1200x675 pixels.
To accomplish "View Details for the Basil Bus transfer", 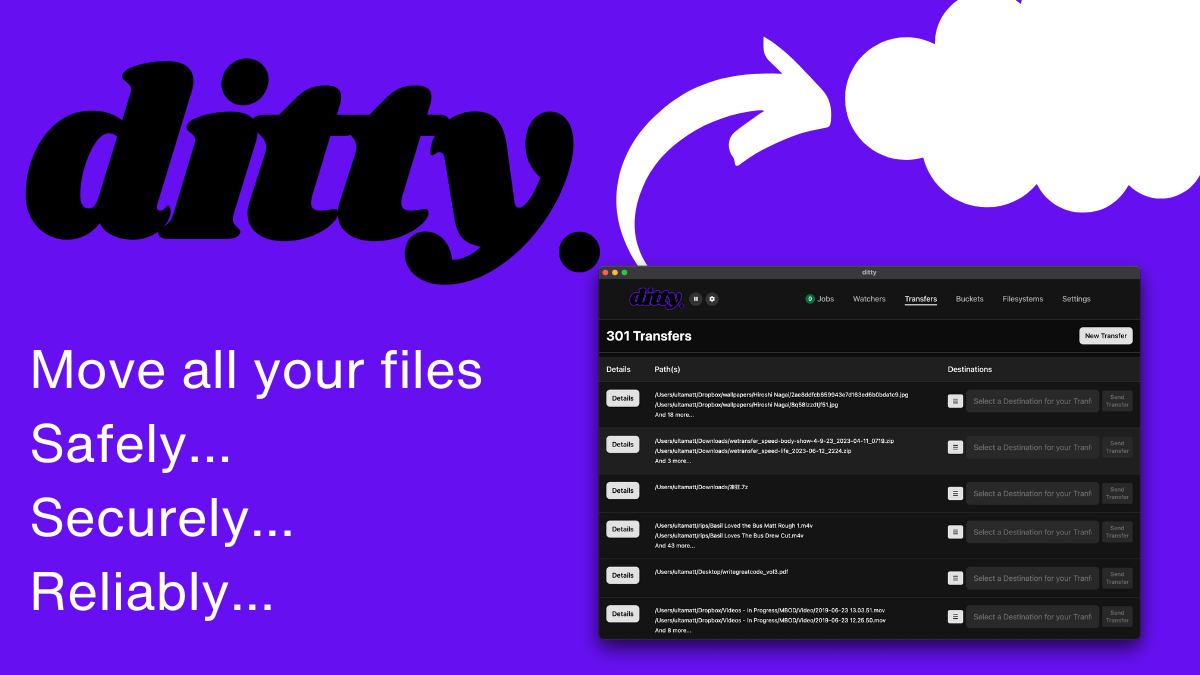I will 622,531.
